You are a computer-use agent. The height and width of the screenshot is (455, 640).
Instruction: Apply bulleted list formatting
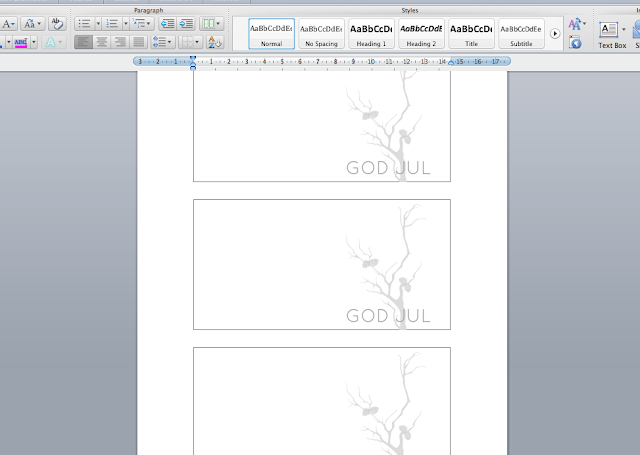coord(84,24)
